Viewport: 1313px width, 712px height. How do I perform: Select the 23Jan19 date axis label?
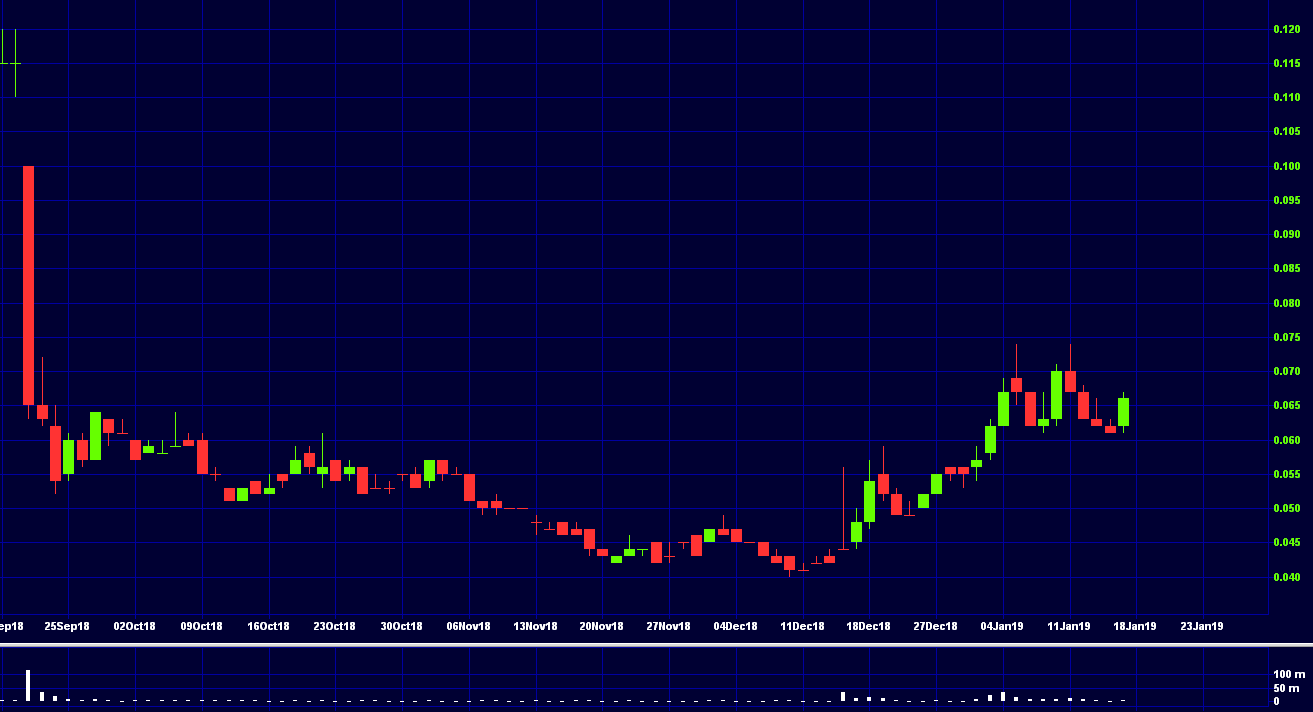click(x=1202, y=626)
